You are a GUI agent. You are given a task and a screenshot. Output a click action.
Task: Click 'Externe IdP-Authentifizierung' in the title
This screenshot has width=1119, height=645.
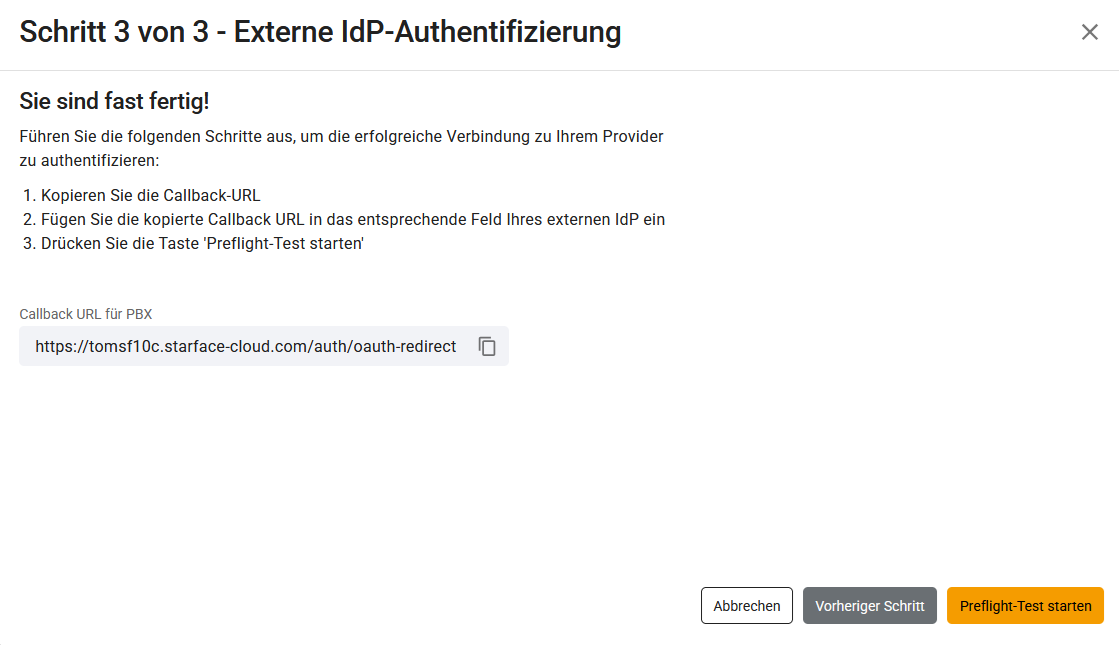point(427,32)
